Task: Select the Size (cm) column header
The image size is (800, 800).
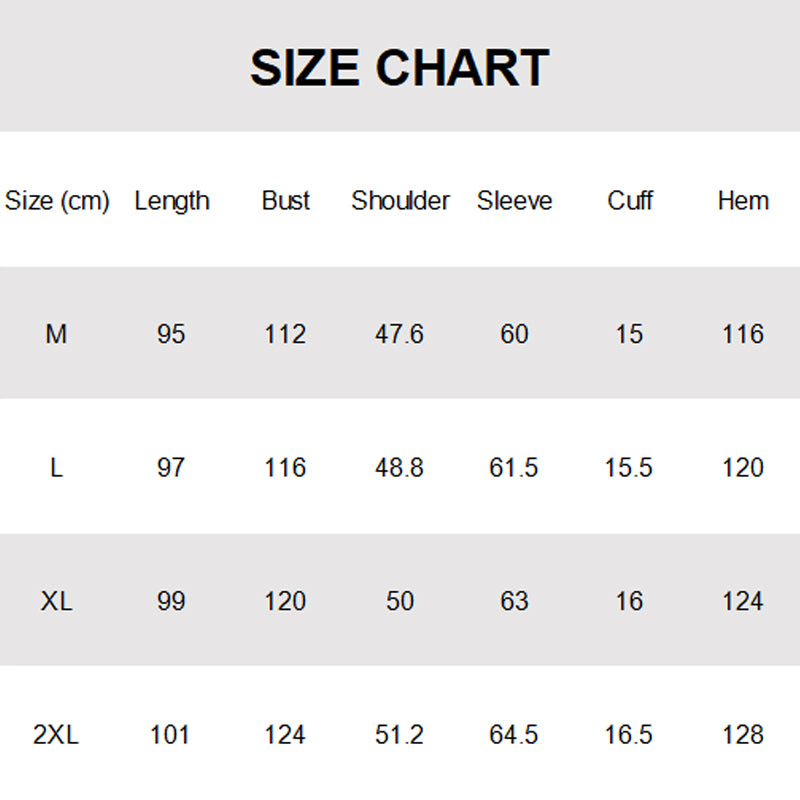Action: pyautogui.click(x=57, y=201)
